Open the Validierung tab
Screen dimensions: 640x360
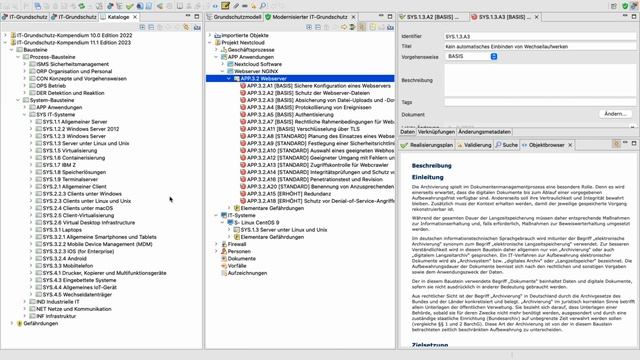(474, 145)
